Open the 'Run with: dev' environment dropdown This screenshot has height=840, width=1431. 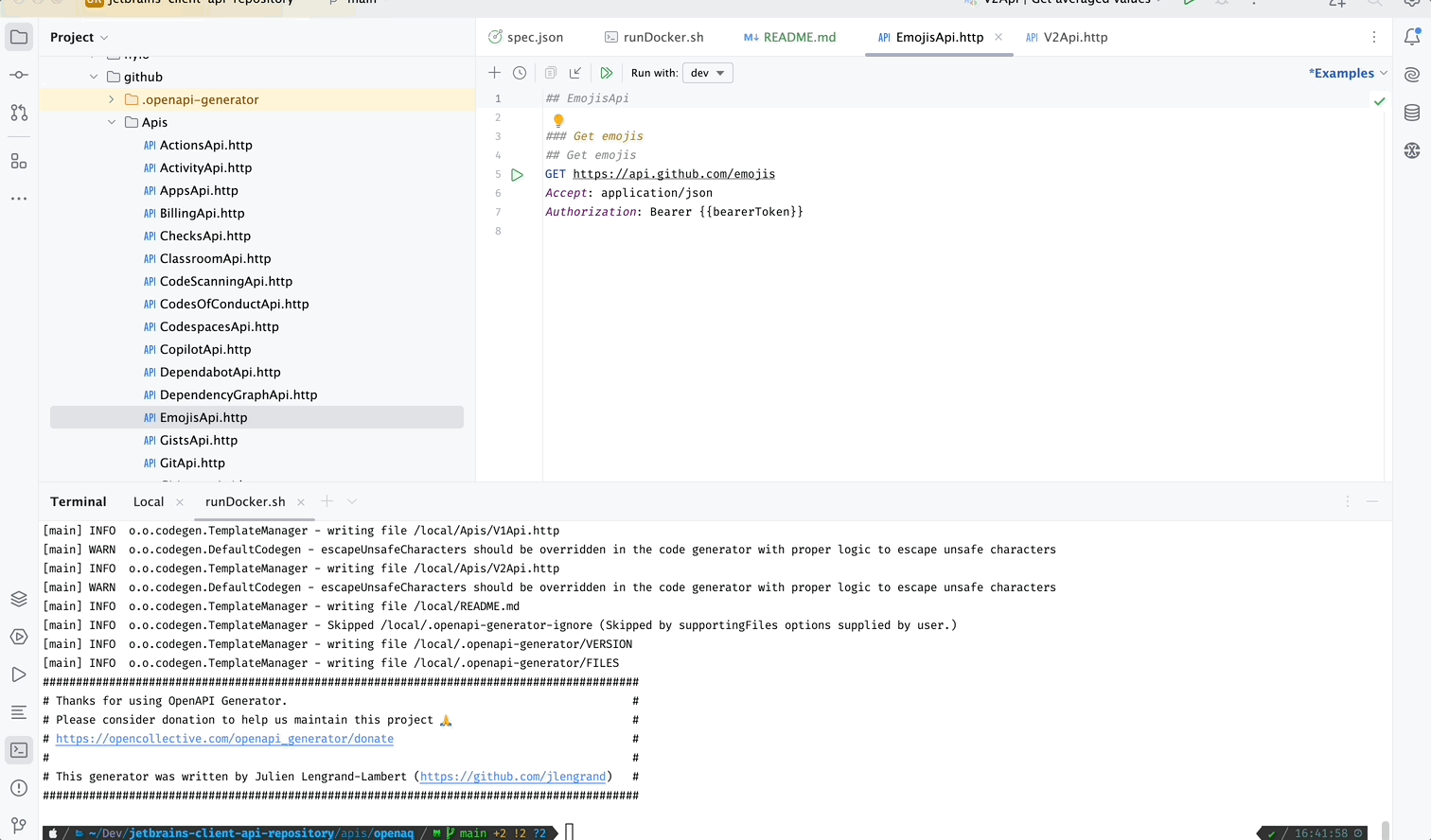pyautogui.click(x=707, y=72)
